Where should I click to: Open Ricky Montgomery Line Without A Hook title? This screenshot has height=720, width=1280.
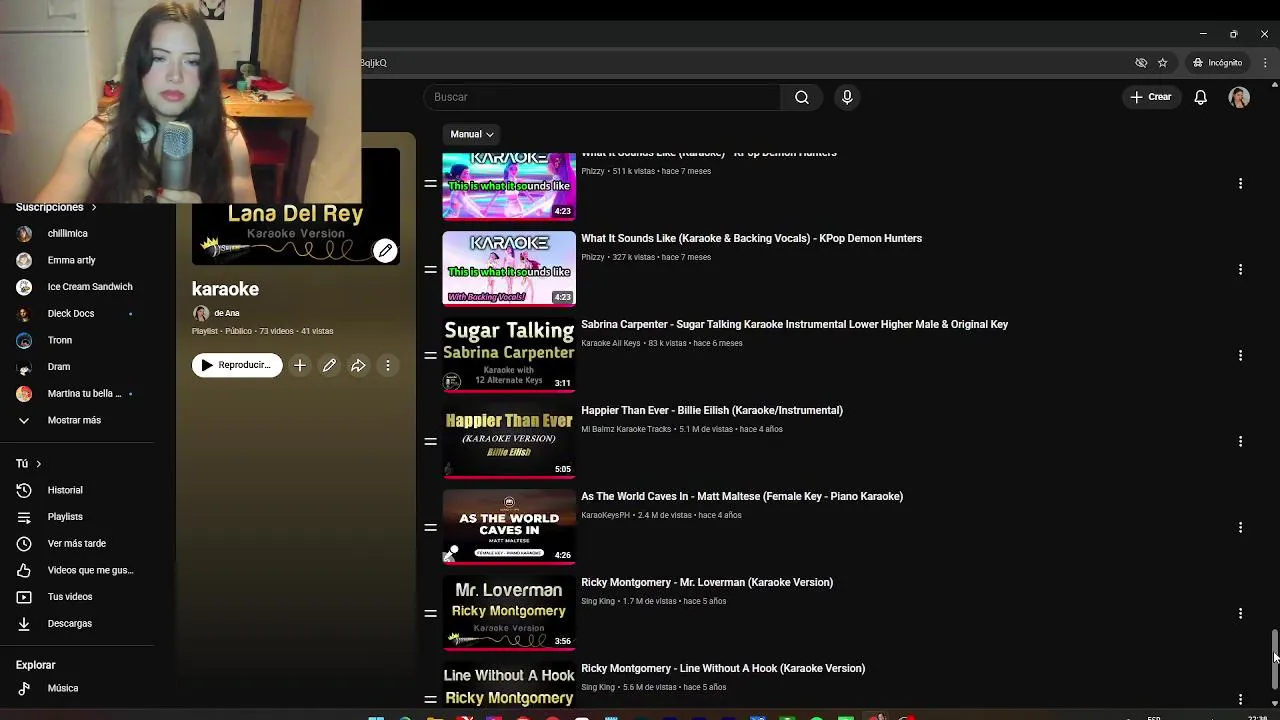pyautogui.click(x=723, y=668)
